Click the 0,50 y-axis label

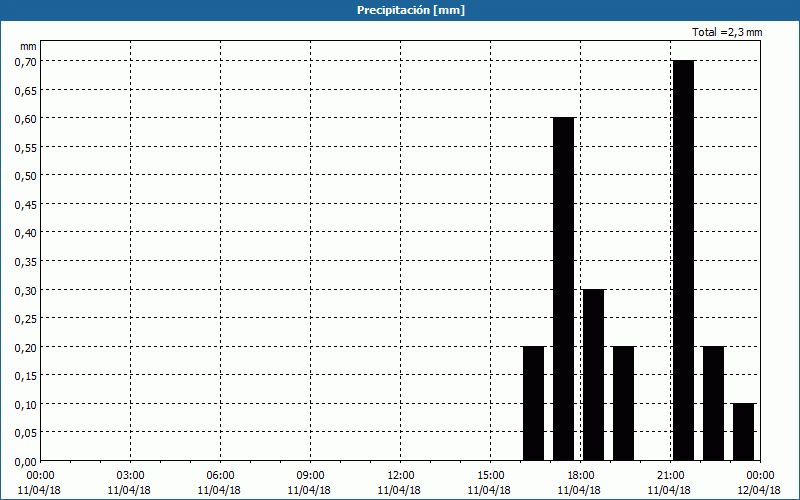point(26,176)
